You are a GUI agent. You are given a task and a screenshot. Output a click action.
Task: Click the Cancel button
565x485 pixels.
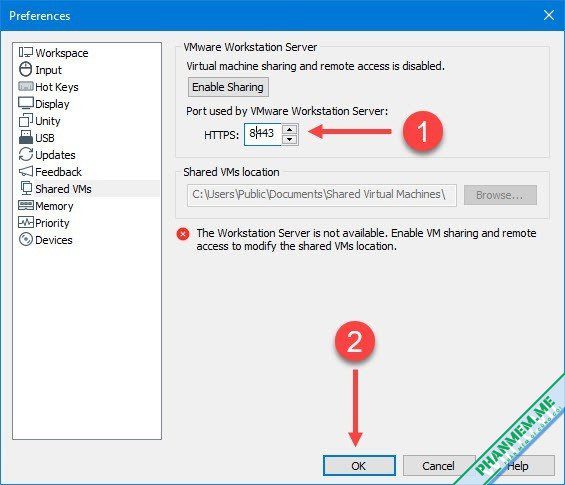[x=438, y=466]
